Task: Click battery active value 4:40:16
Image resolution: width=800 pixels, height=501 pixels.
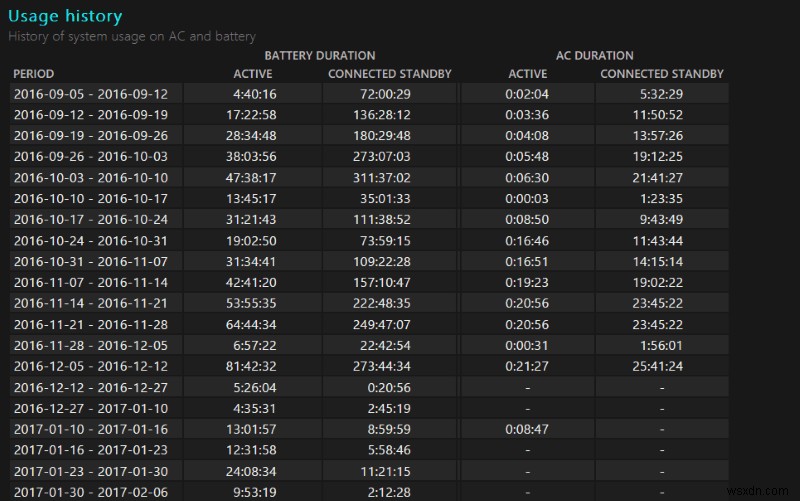Action: click(x=254, y=94)
